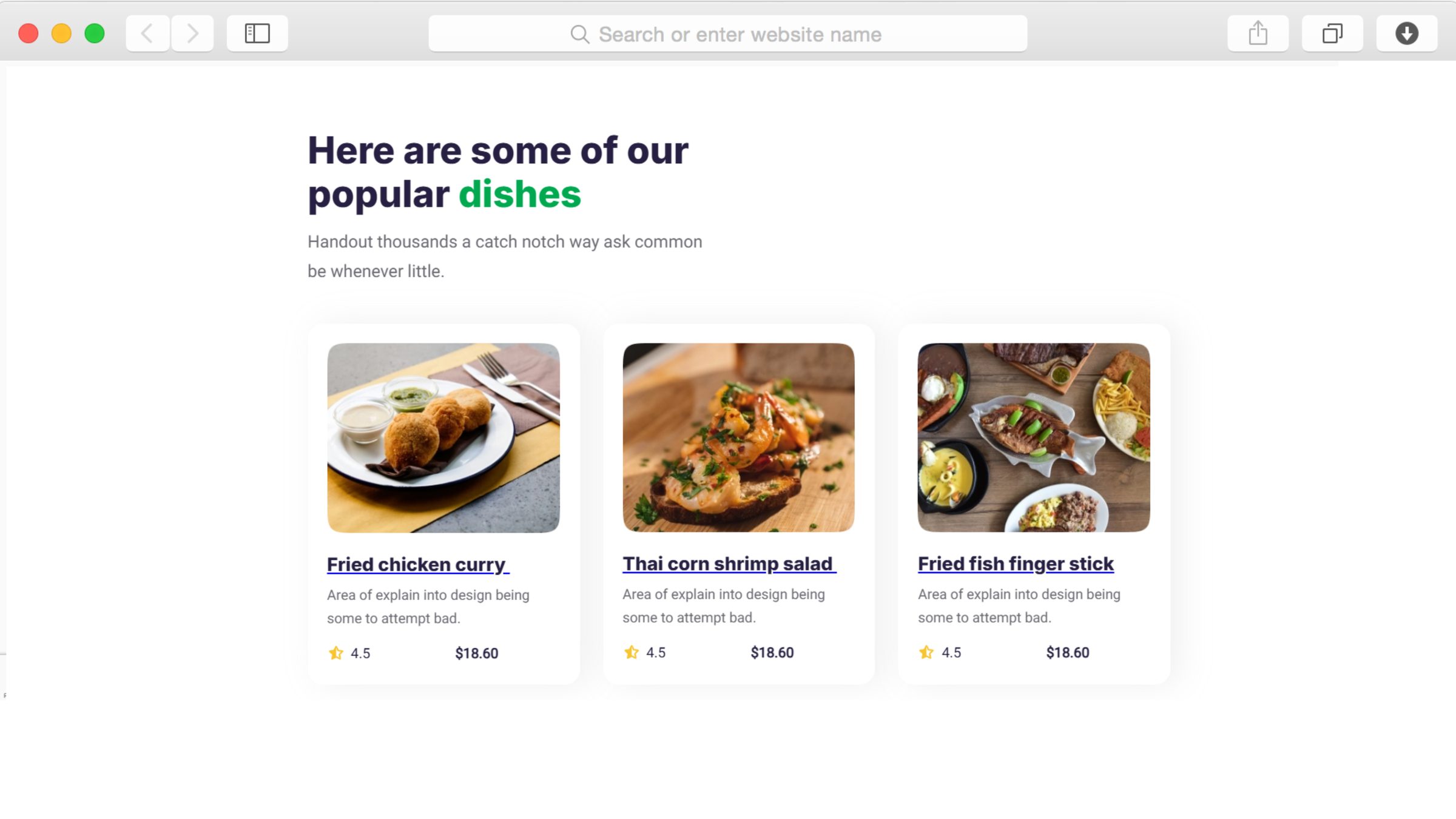Click the shrimp salad dish photo
This screenshot has height=819, width=1456.
(738, 437)
